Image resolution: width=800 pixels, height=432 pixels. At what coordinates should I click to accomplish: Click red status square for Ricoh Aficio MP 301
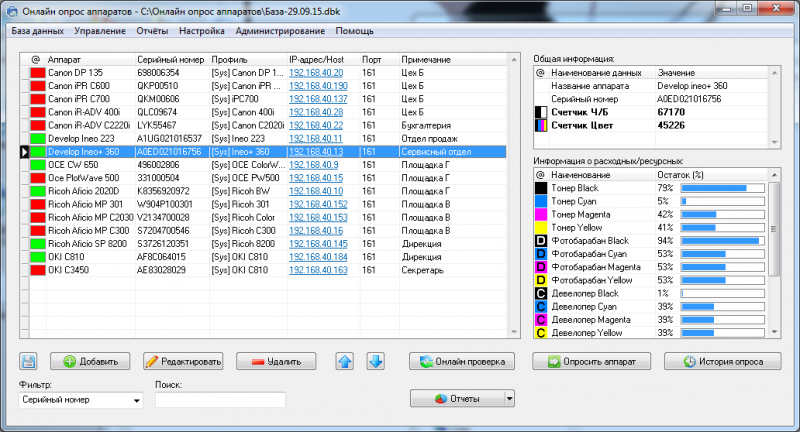tap(38, 204)
